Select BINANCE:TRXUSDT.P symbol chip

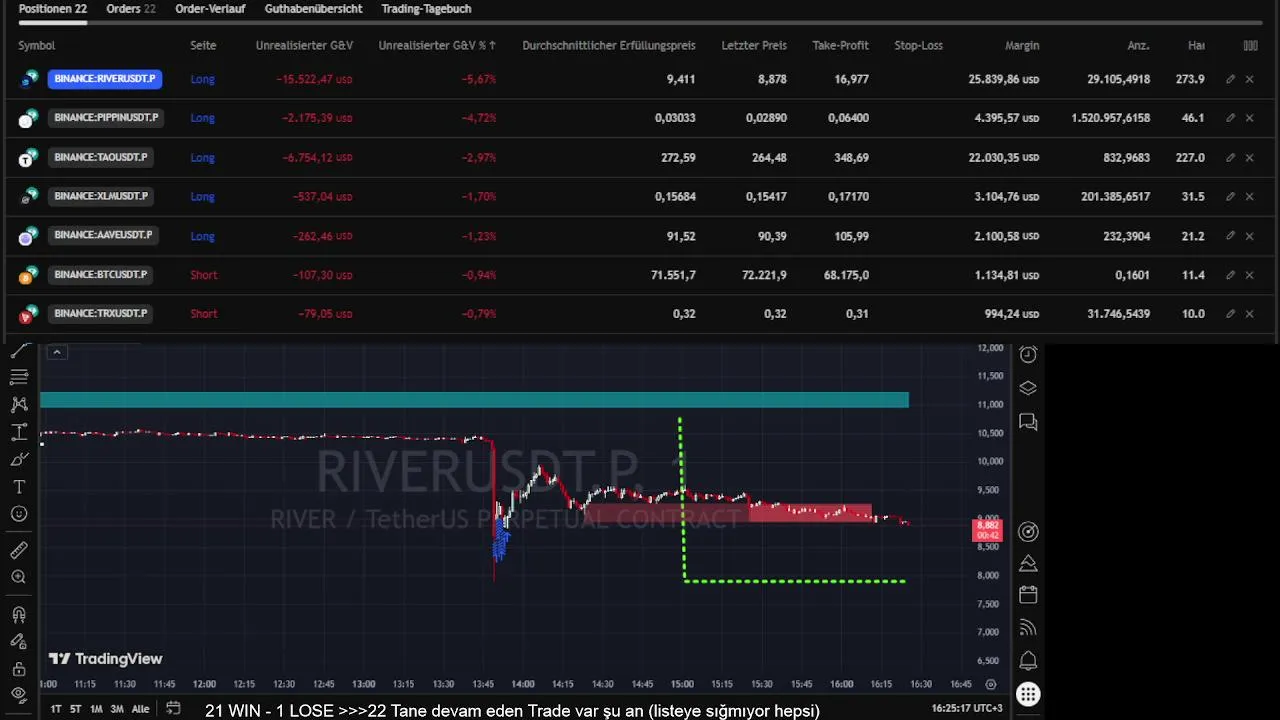tap(100, 313)
